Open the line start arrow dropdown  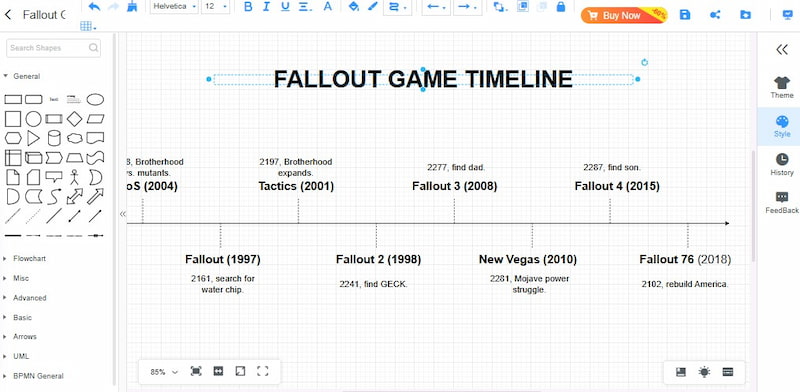pyautogui.click(x=436, y=7)
